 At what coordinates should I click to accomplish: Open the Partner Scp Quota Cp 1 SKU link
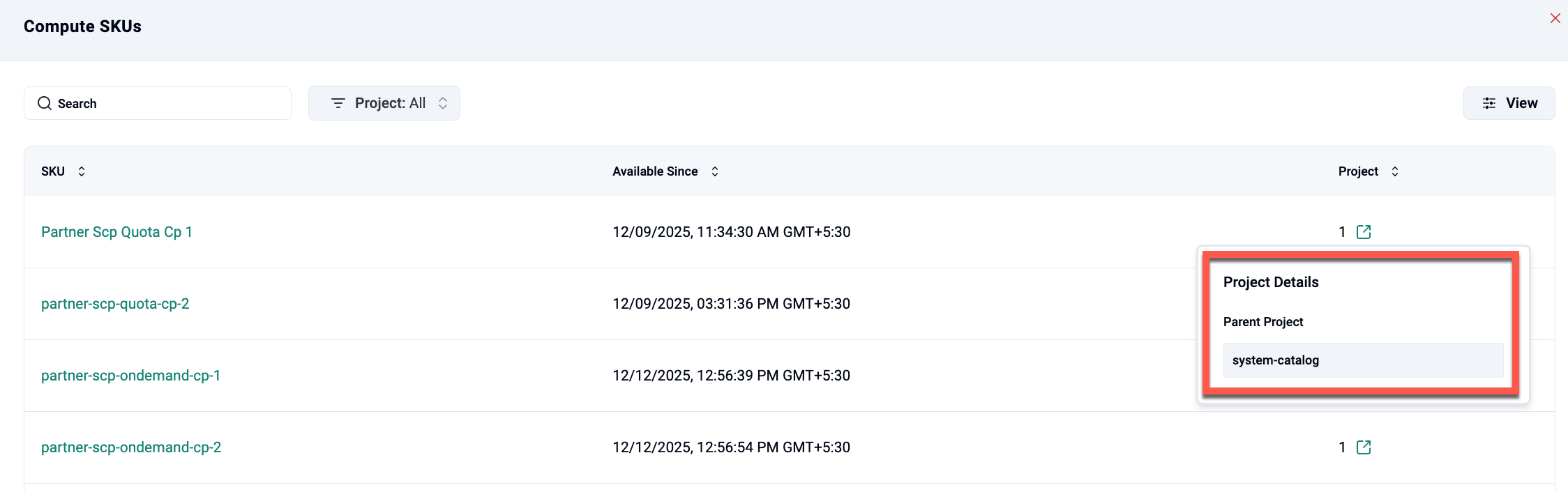pos(116,232)
